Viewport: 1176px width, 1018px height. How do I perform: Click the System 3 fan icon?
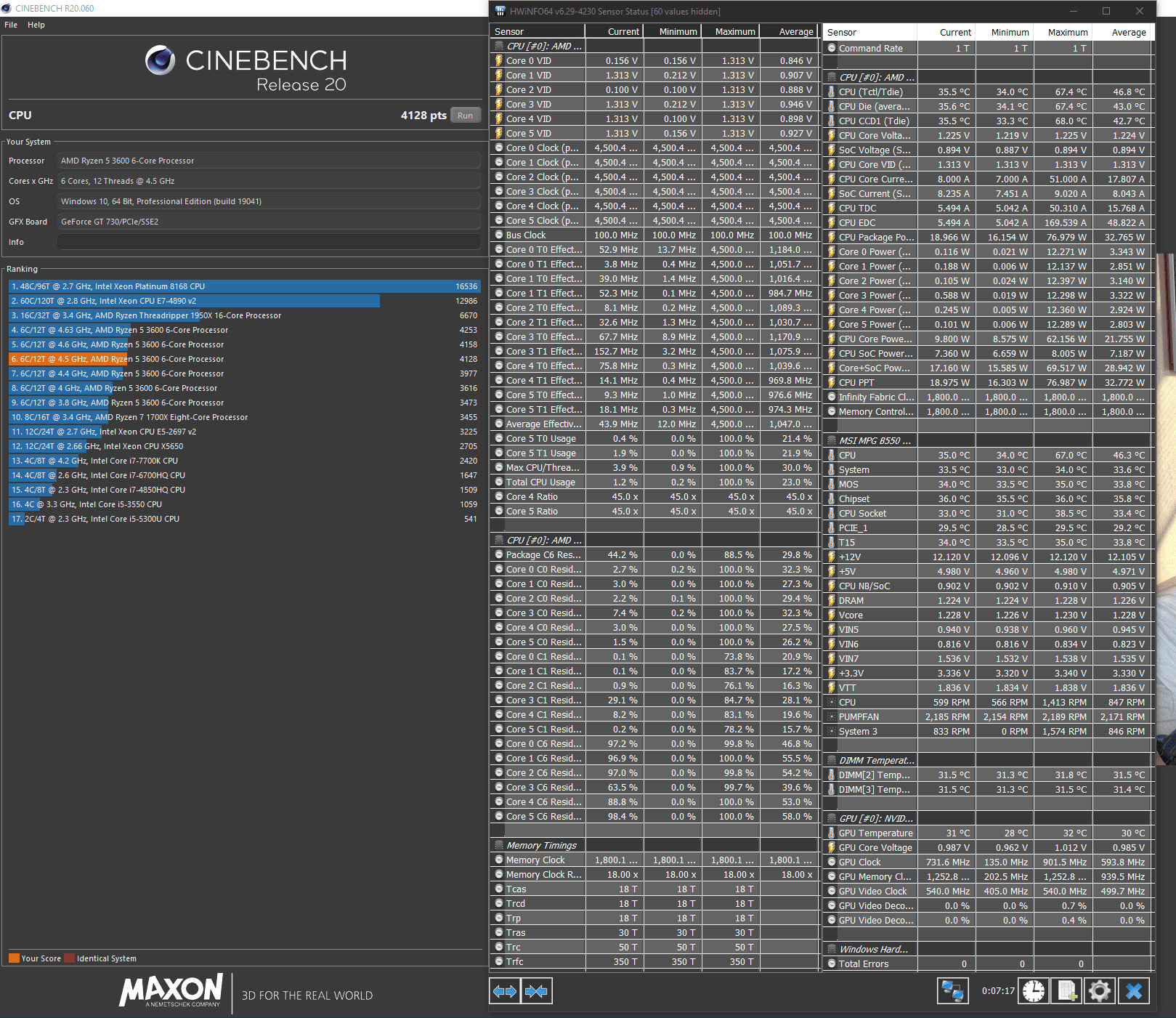tap(832, 732)
